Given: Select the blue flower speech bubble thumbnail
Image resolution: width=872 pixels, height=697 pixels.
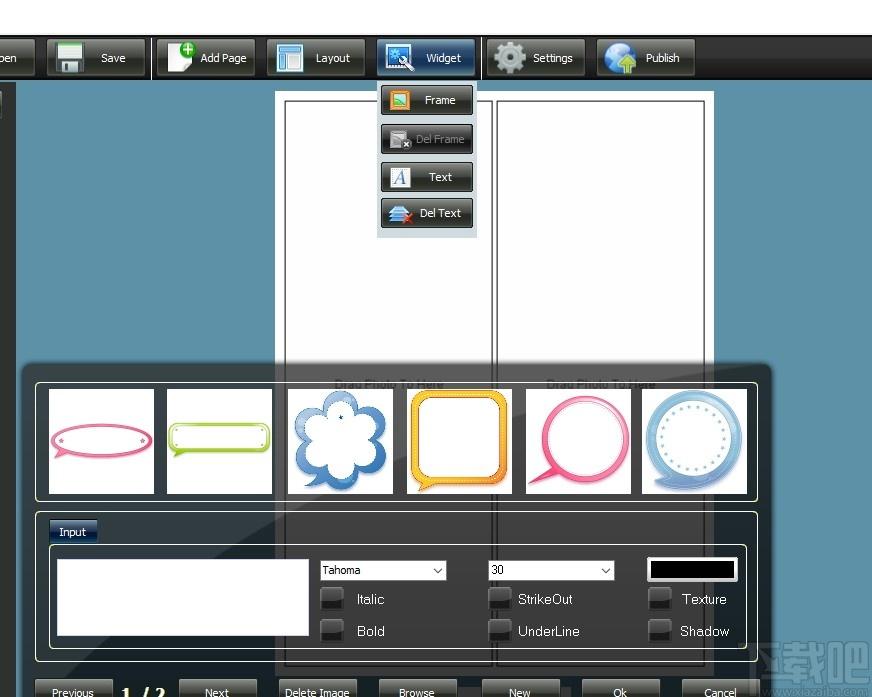Looking at the screenshot, I should pos(340,441).
